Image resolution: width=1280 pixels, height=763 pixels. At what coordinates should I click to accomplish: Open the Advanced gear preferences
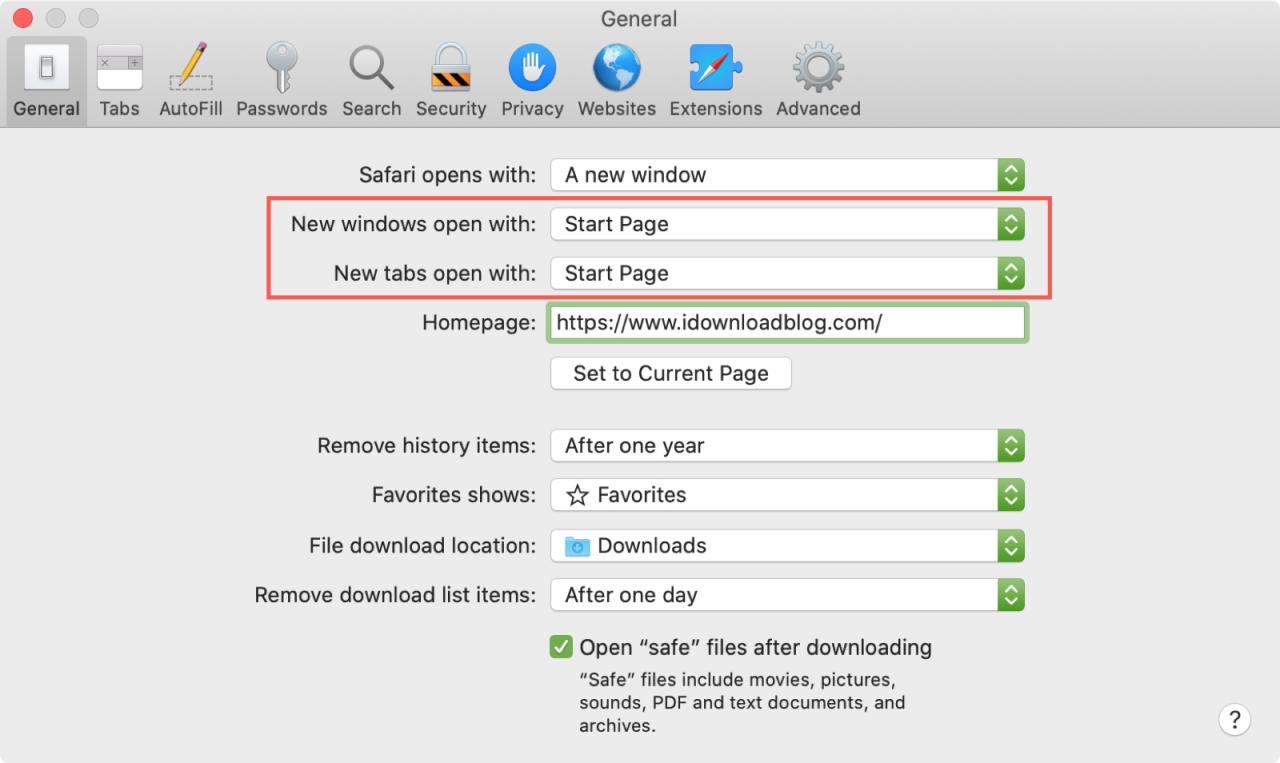pyautogui.click(x=817, y=78)
